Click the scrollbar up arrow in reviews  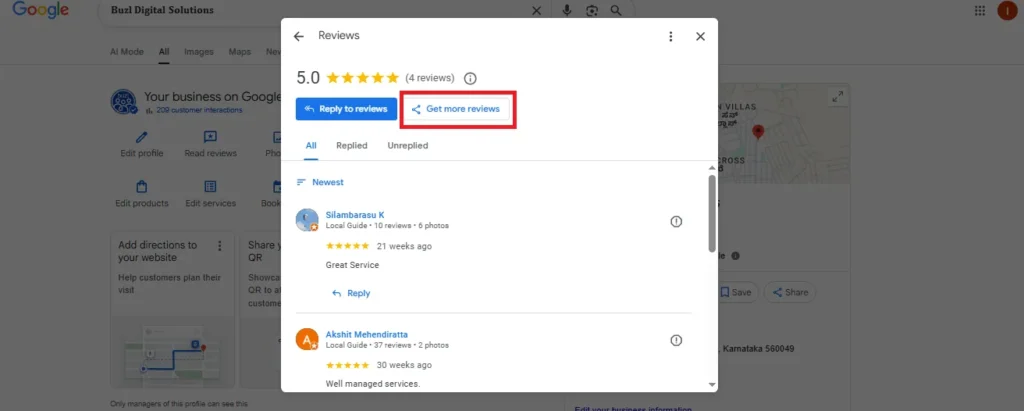[712, 168]
